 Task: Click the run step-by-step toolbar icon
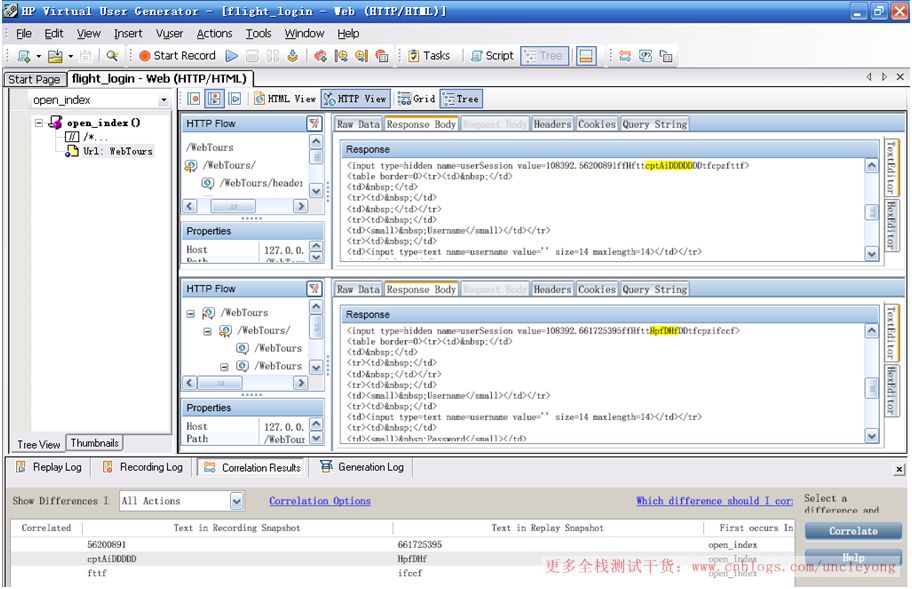293,56
